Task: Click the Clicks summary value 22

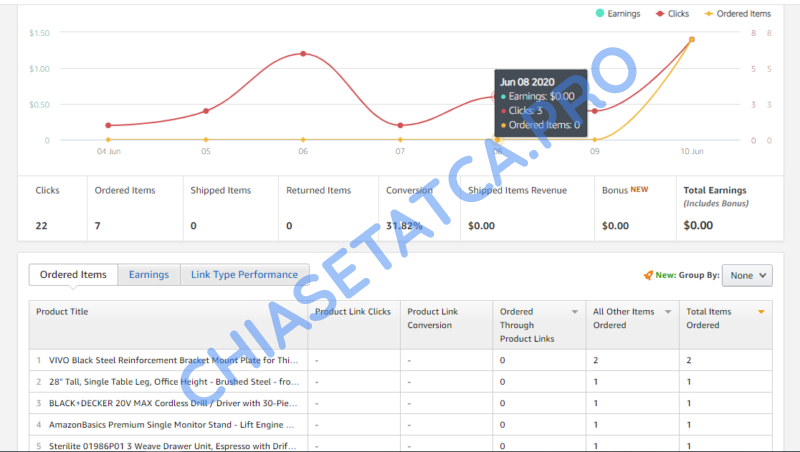Action: [41, 225]
